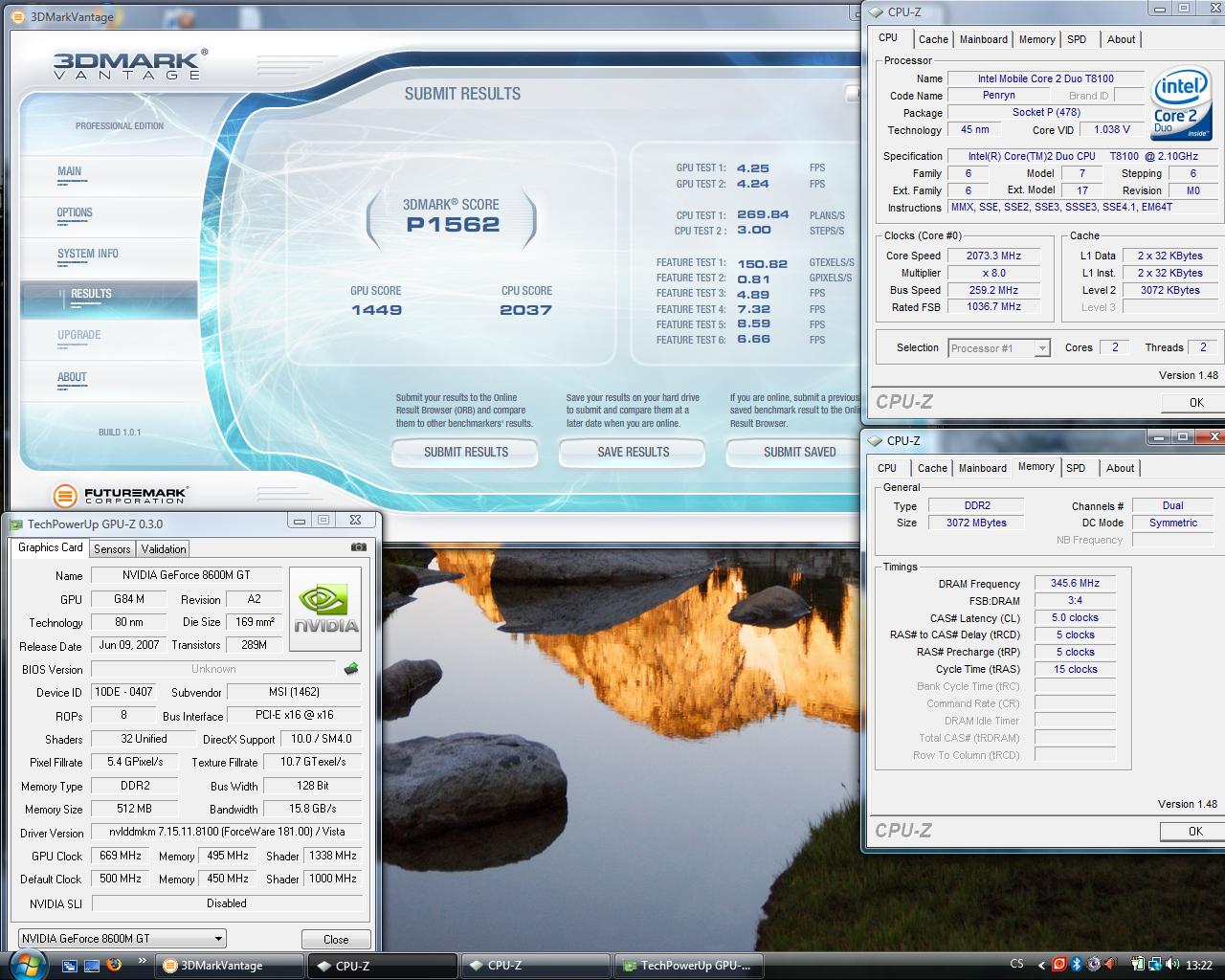Switch to GPU-Z Sensors tab

pos(112,548)
